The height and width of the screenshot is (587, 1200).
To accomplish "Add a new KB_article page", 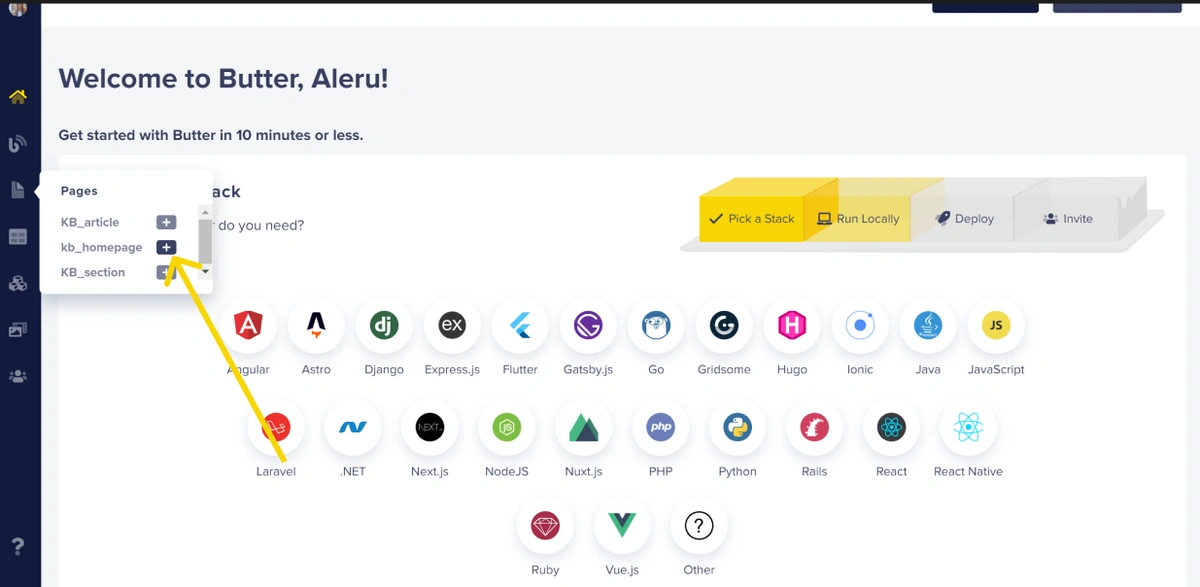I will click(166, 222).
